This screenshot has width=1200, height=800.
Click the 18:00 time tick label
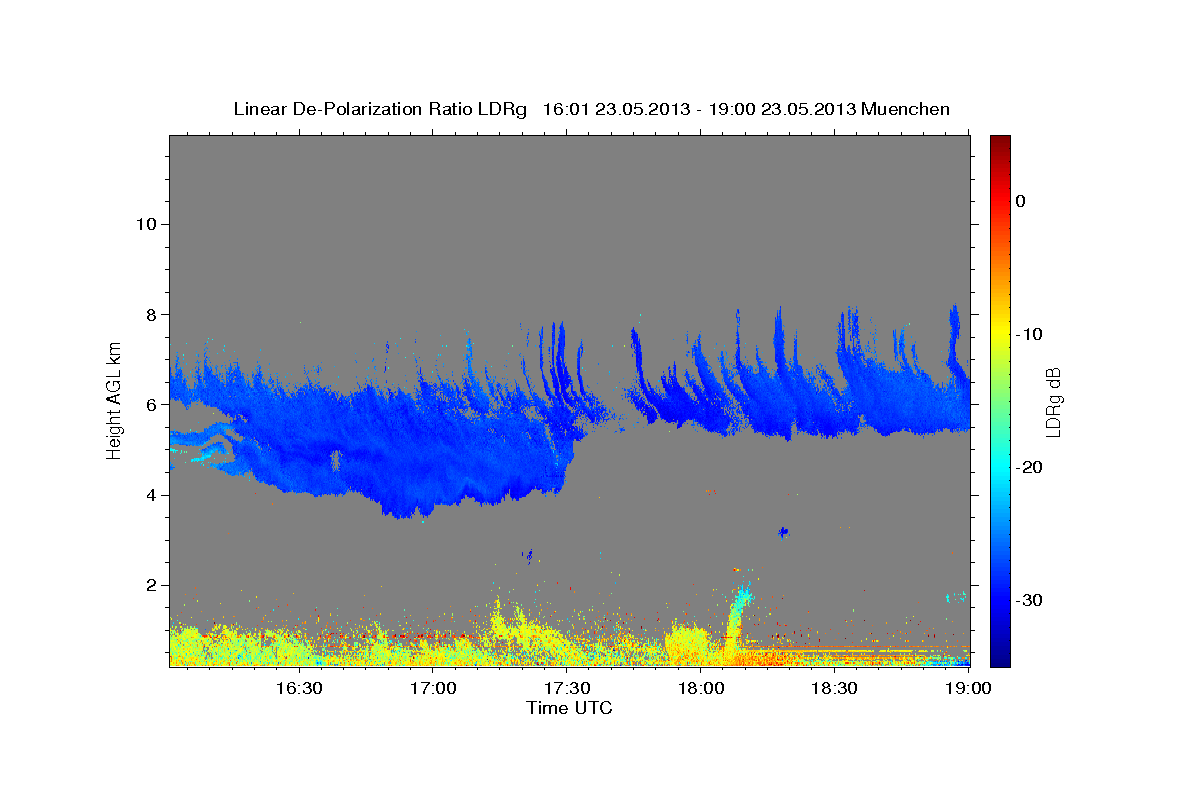[x=701, y=688]
